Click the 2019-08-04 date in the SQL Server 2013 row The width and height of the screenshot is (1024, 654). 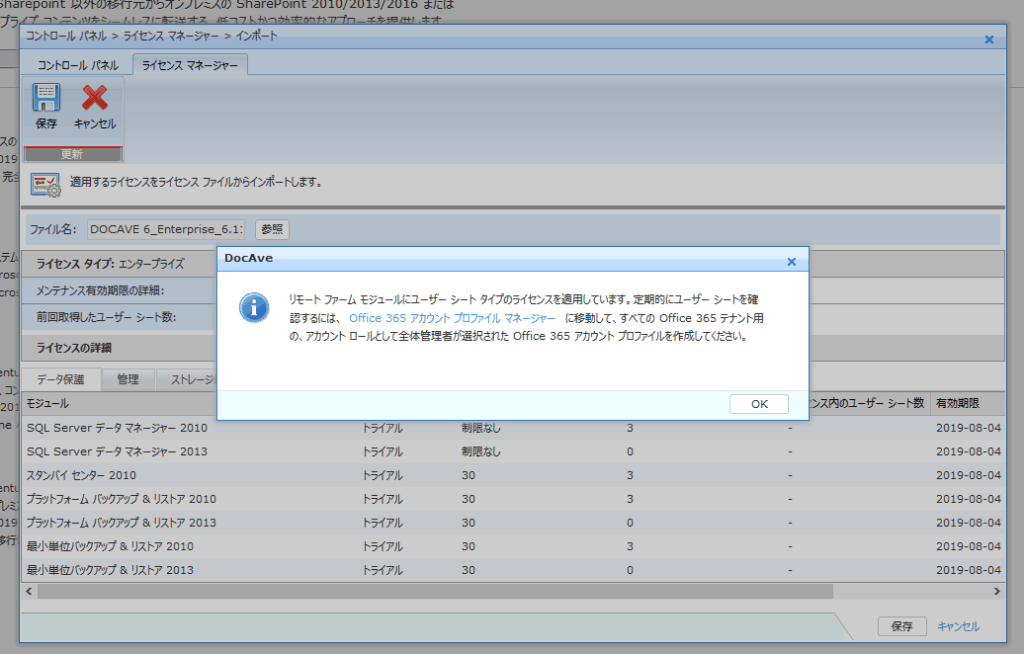[968, 451]
